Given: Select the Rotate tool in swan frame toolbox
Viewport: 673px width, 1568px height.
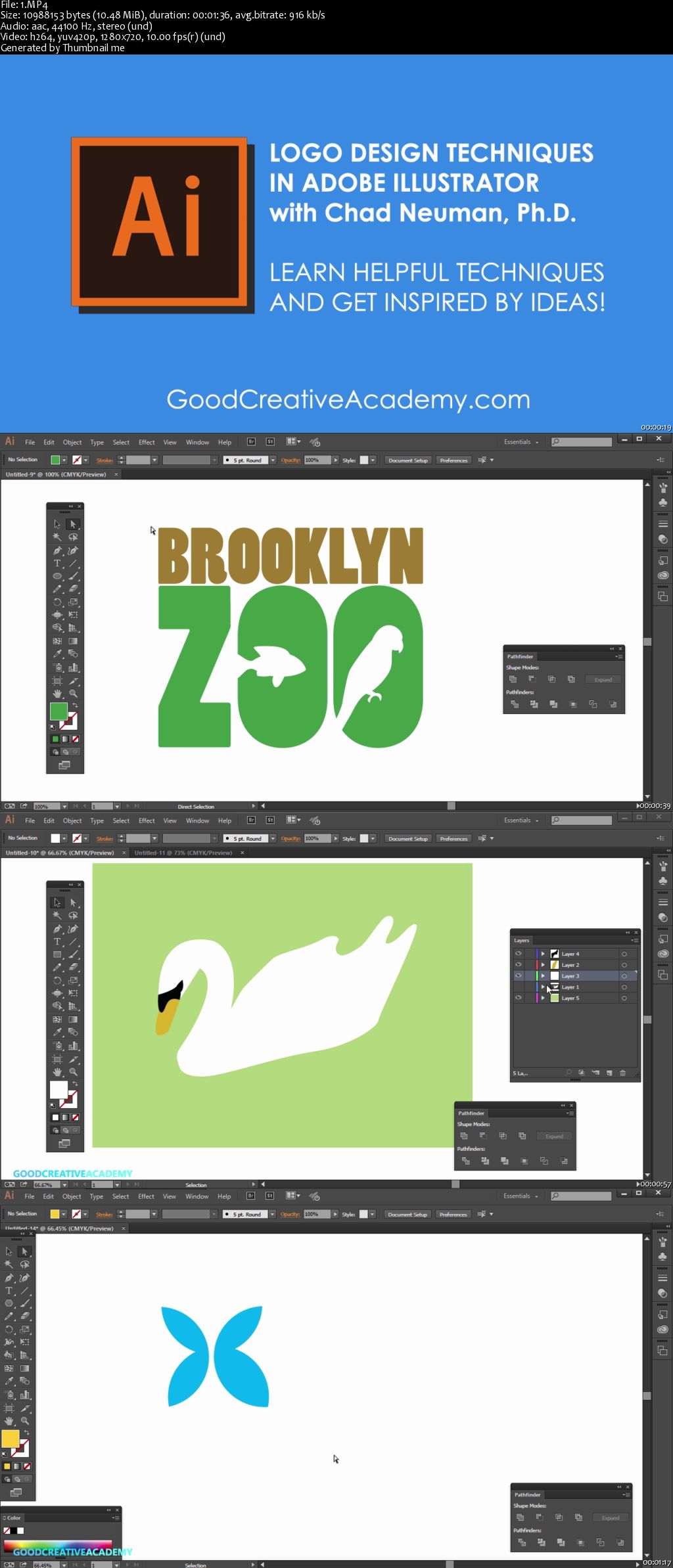Looking at the screenshot, I should (x=57, y=980).
